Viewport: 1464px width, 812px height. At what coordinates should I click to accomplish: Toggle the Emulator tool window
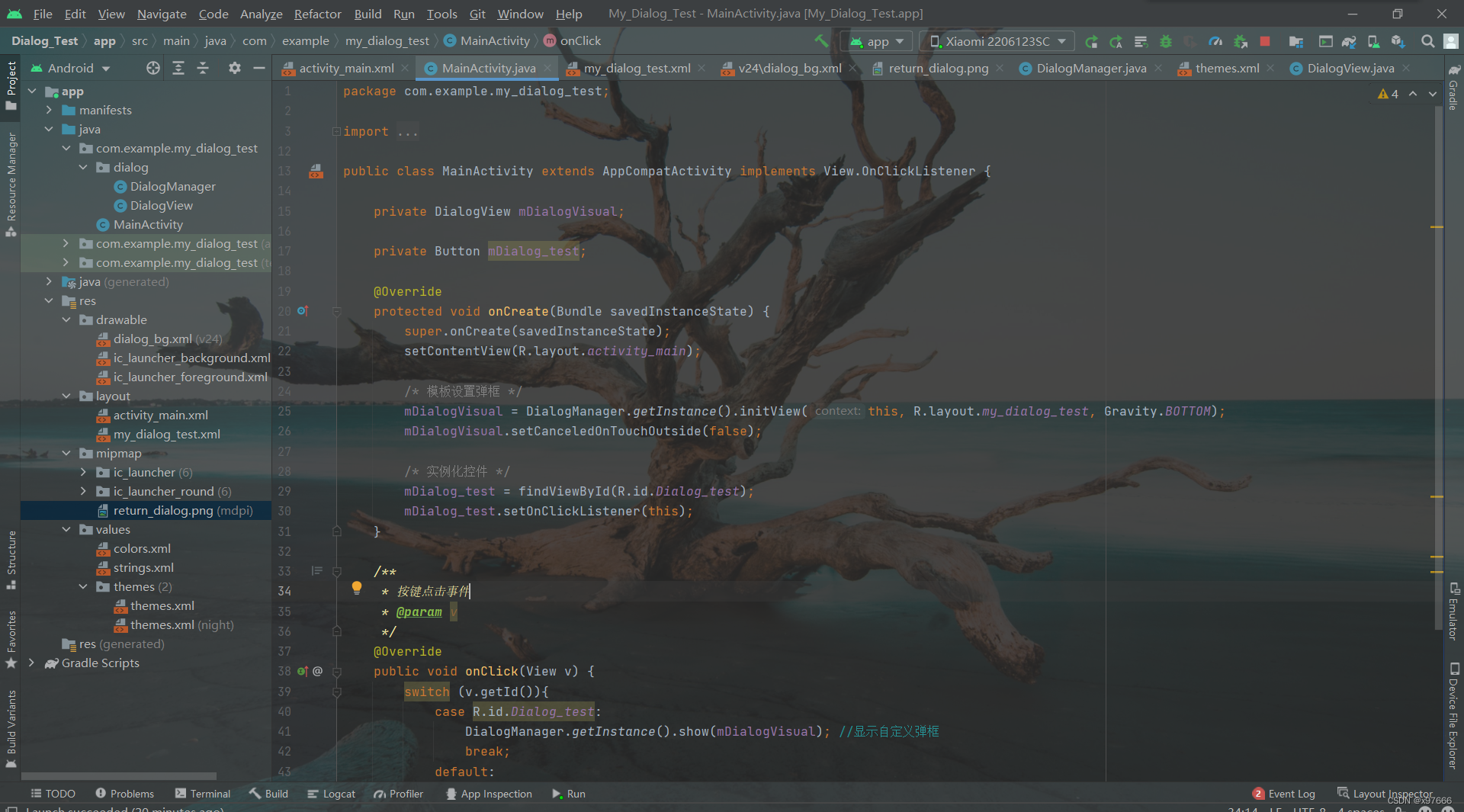(1453, 612)
